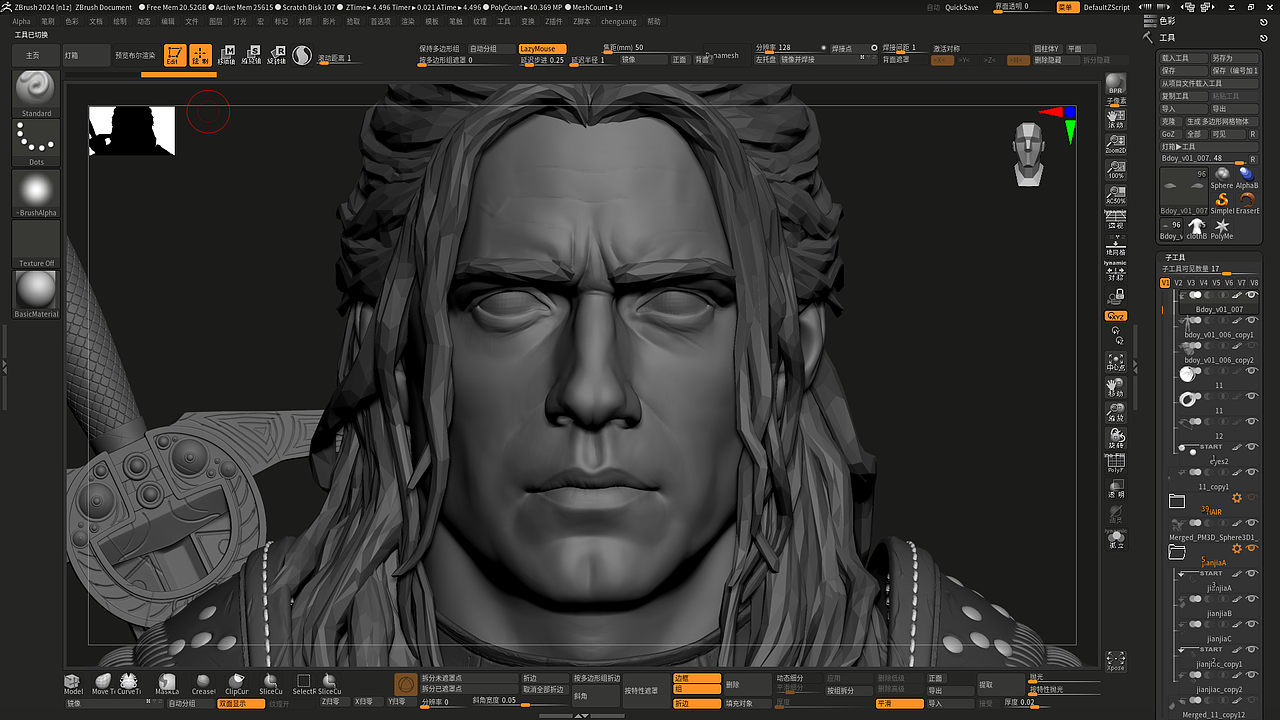The width and height of the screenshot is (1280, 720).
Task: Toggle the 折边 crease button in bottom bar
Action: 697,704
